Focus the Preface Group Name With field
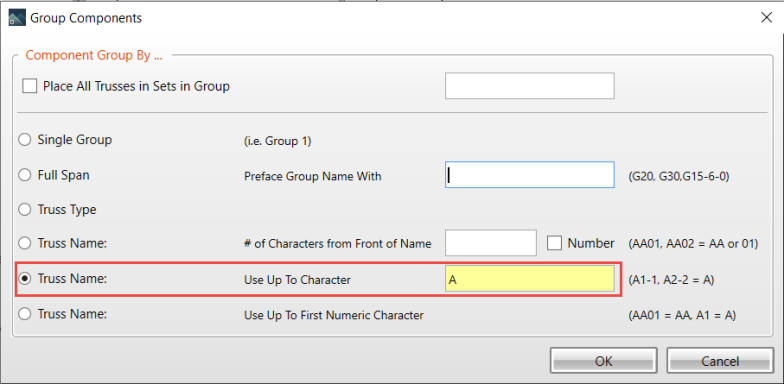The image size is (784, 384). (x=530, y=174)
